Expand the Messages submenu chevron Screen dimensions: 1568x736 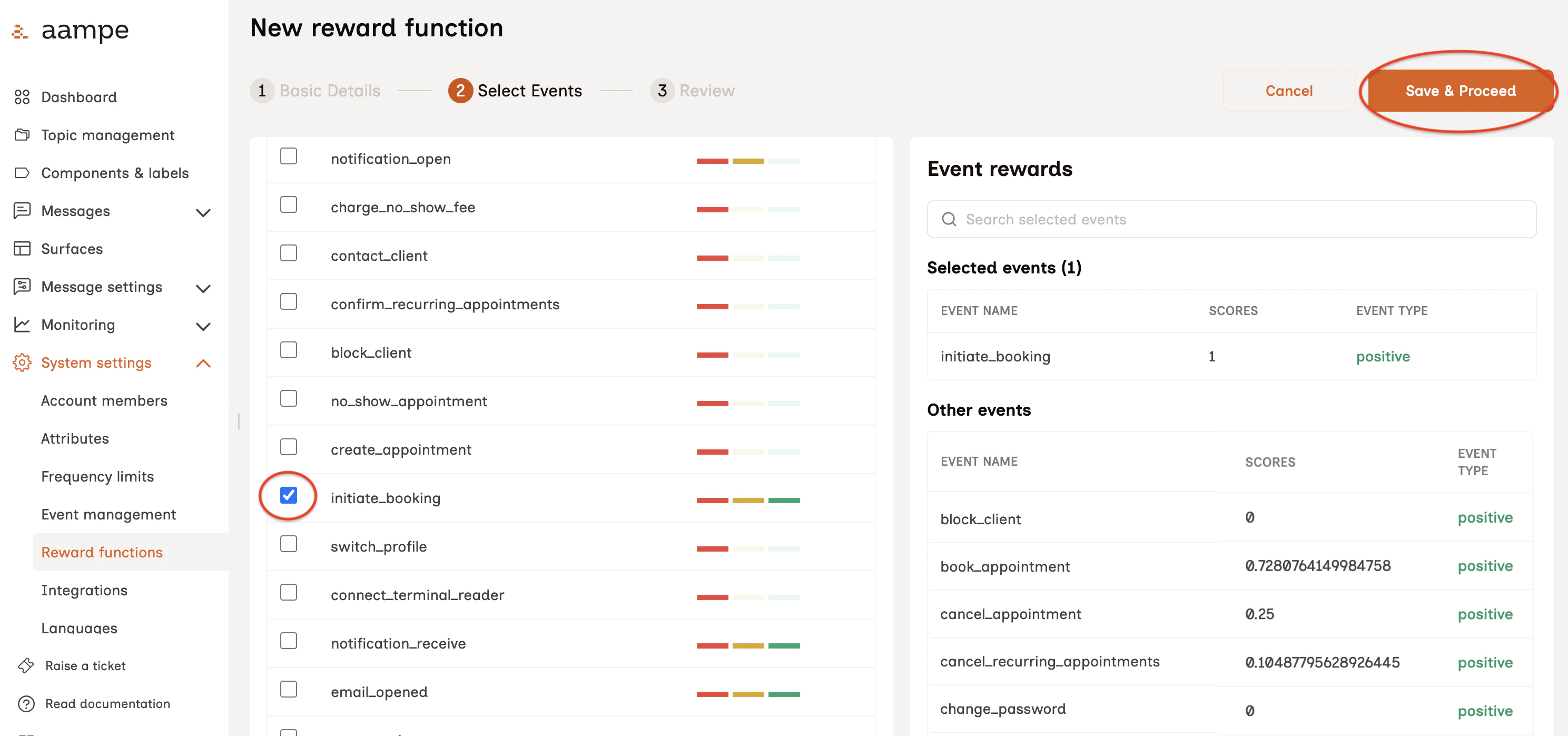(203, 212)
